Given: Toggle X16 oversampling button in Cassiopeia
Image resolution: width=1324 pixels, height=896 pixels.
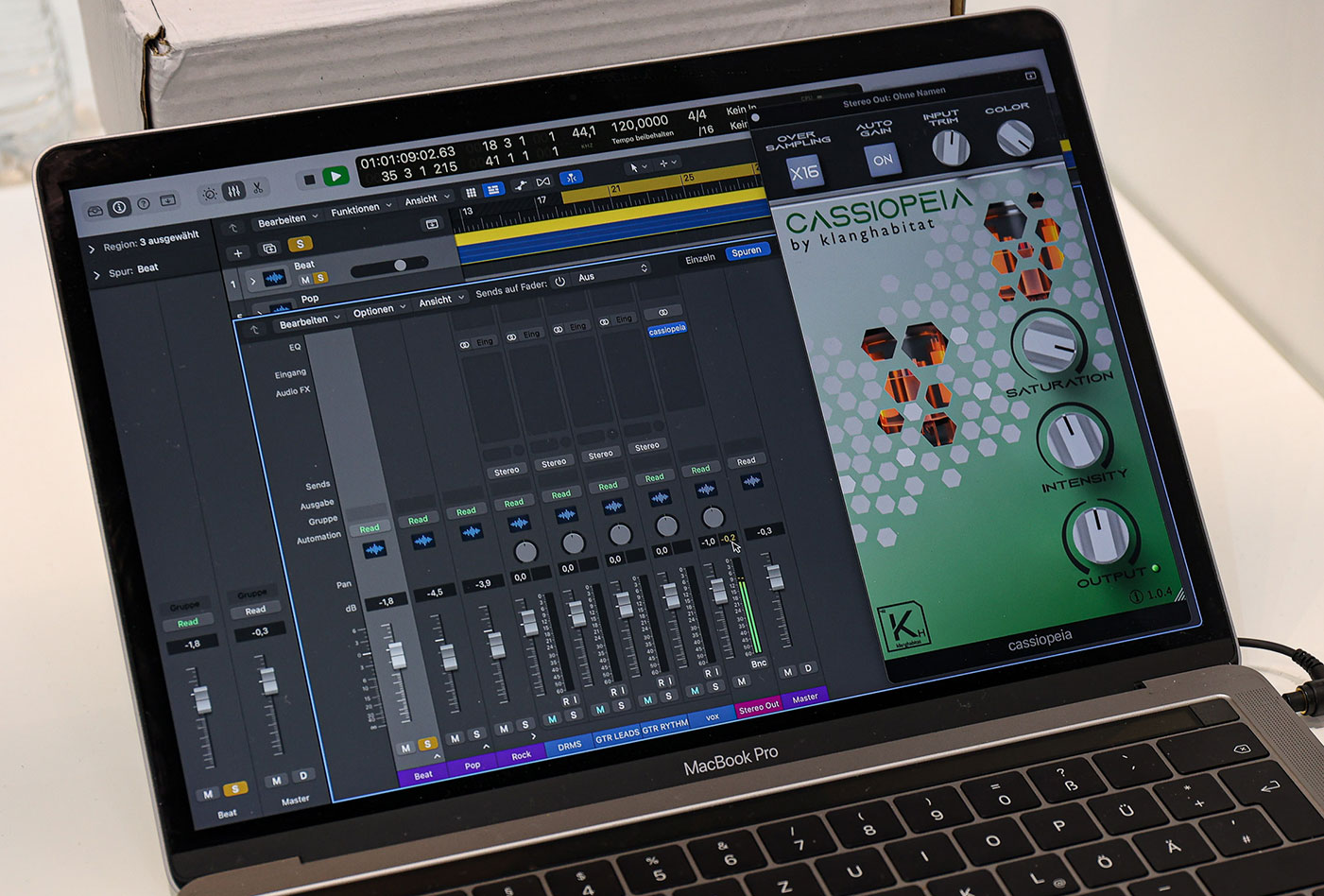Looking at the screenshot, I should (x=804, y=173).
